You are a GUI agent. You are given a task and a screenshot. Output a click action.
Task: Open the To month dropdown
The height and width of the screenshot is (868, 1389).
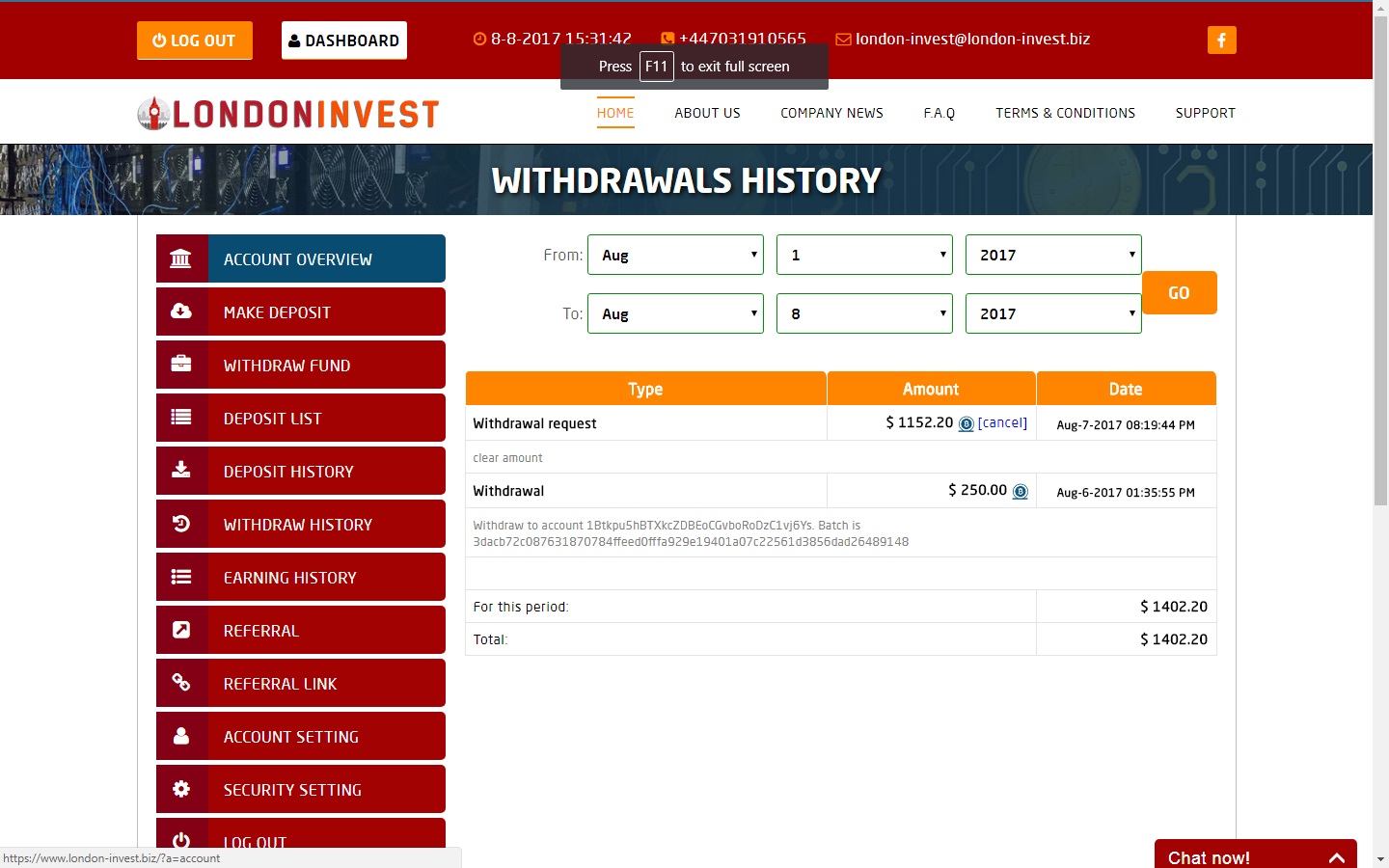pyautogui.click(x=675, y=313)
